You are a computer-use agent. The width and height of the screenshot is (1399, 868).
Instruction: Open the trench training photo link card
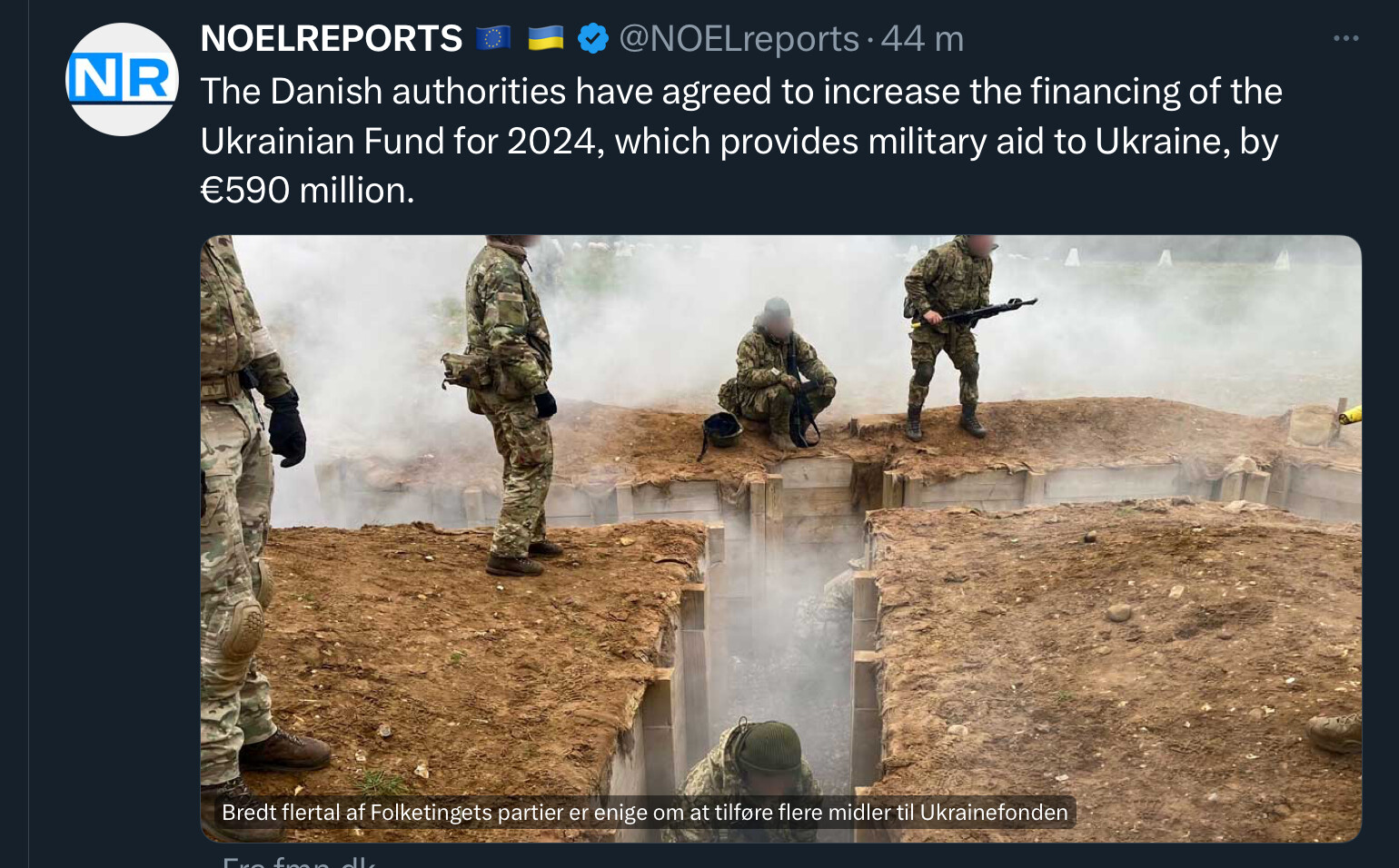coord(780,538)
